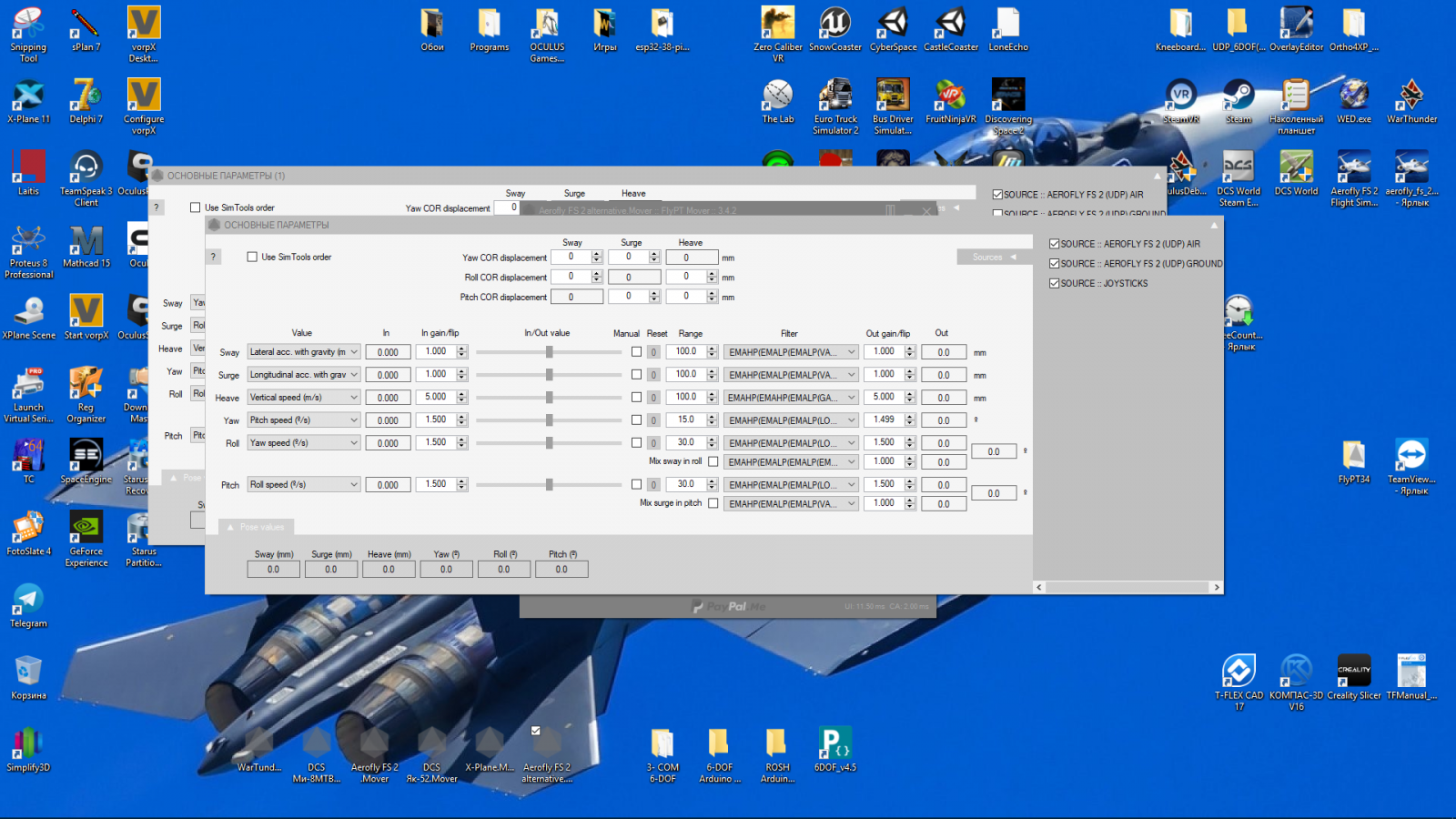Screen dimensions: 1456x819
Task: Enable Use SimTools order checkbox
Action: point(253,257)
